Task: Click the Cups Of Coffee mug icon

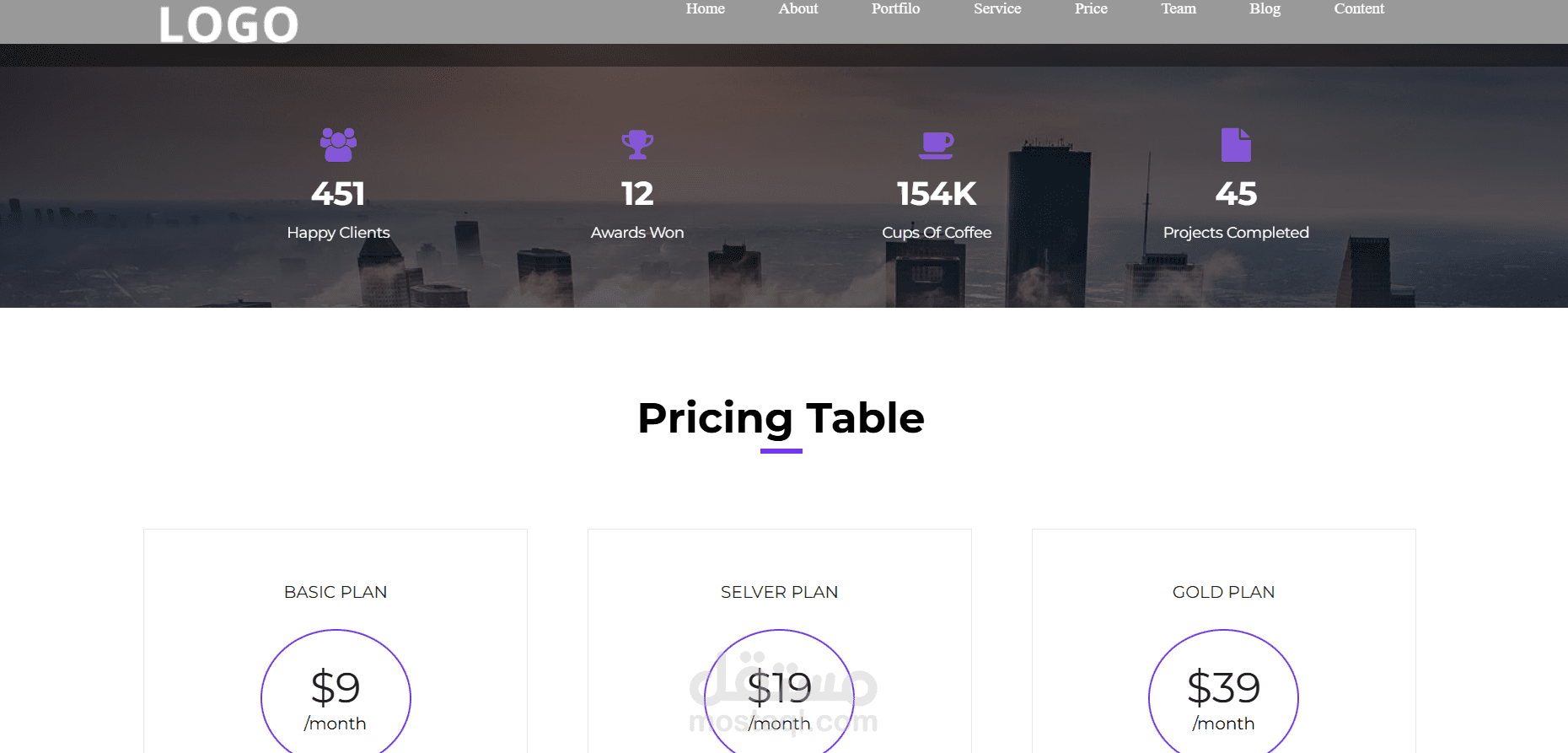Action: pos(937,145)
